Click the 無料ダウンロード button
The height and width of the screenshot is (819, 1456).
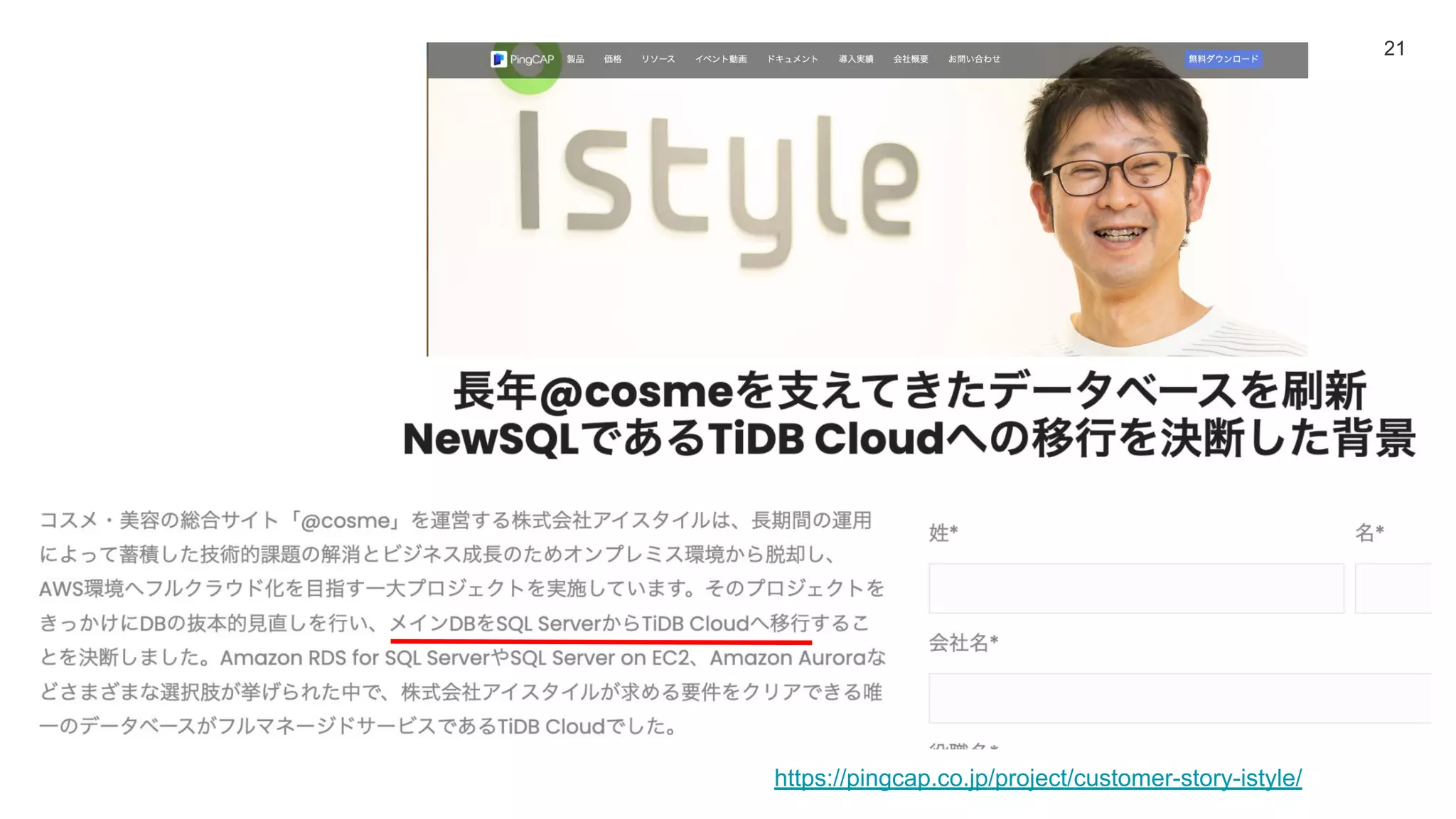click(1224, 59)
